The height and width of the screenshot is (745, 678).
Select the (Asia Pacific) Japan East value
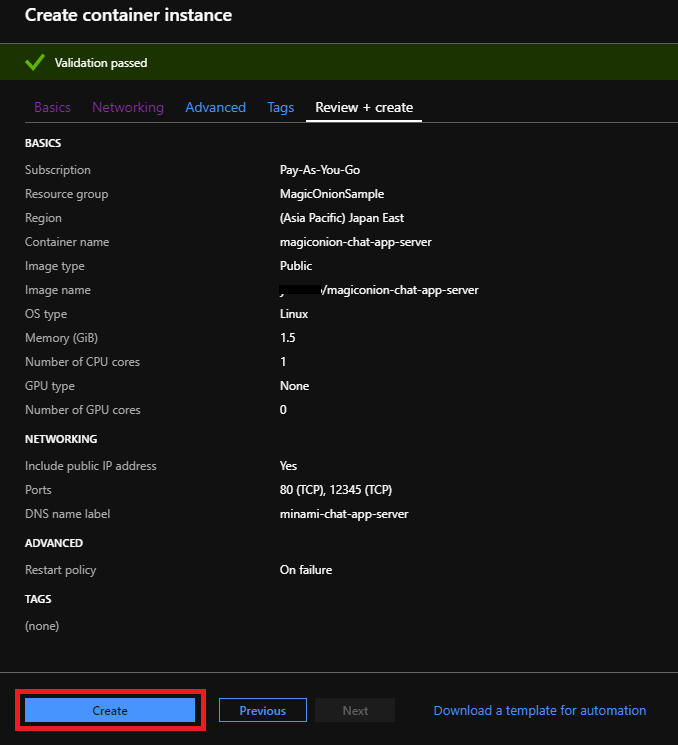(x=342, y=218)
